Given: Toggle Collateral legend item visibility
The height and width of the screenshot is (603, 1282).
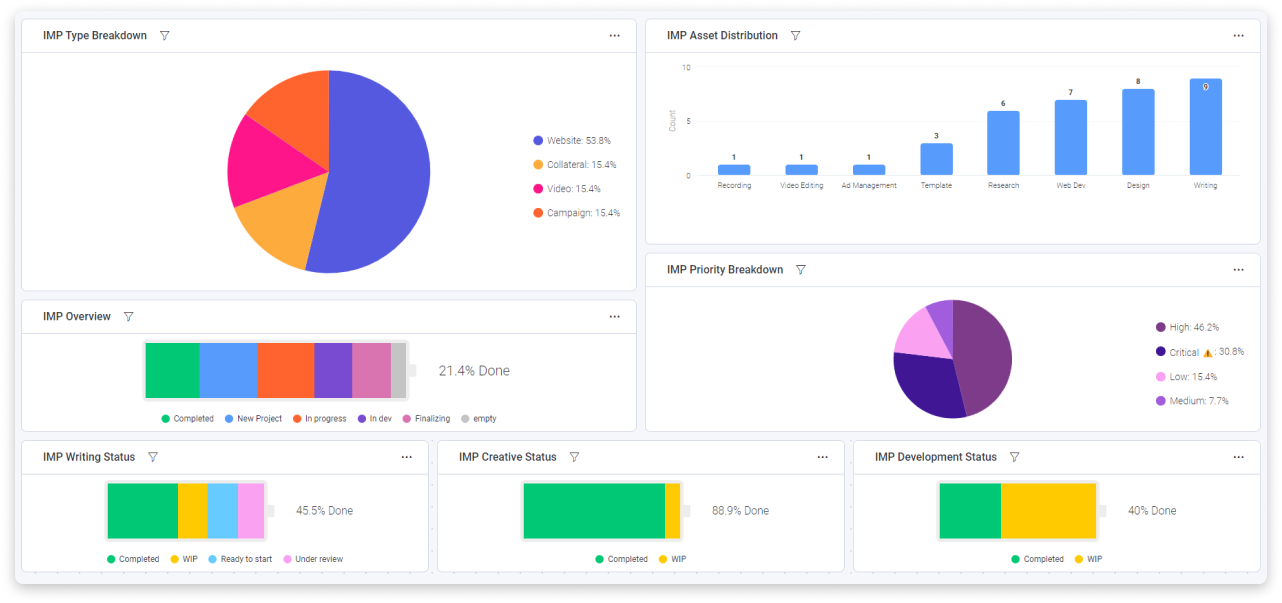Looking at the screenshot, I should pos(575,165).
